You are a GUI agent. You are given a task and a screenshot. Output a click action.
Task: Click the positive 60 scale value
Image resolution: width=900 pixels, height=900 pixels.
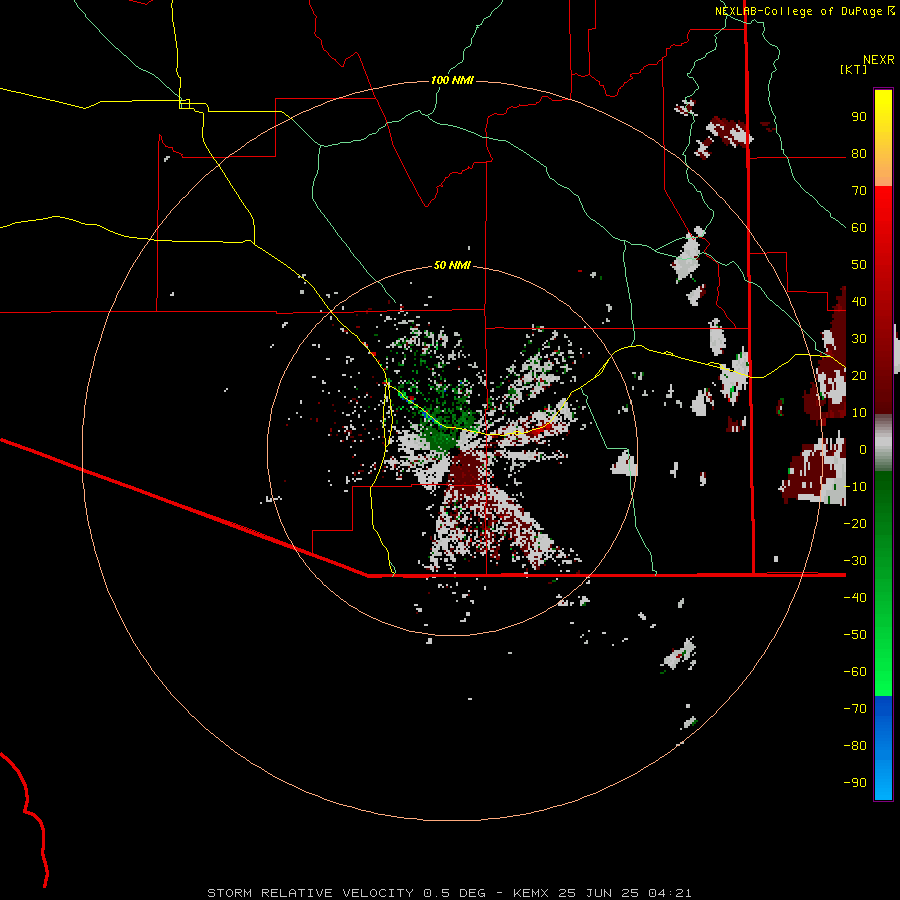[x=859, y=228]
